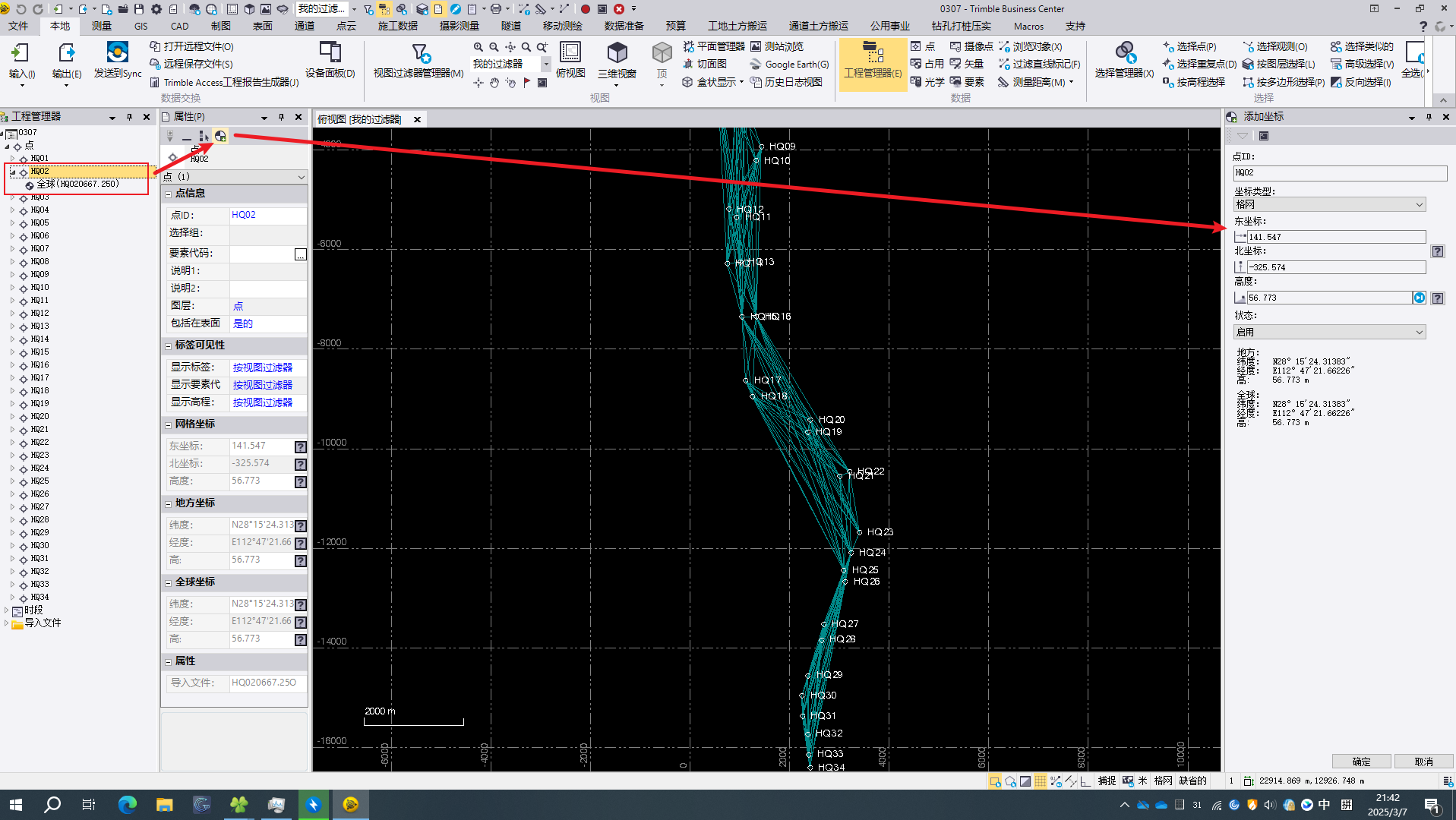The image size is (1456, 820).
Task: Open 选择管理器 selection explorer
Action: click(x=1124, y=61)
